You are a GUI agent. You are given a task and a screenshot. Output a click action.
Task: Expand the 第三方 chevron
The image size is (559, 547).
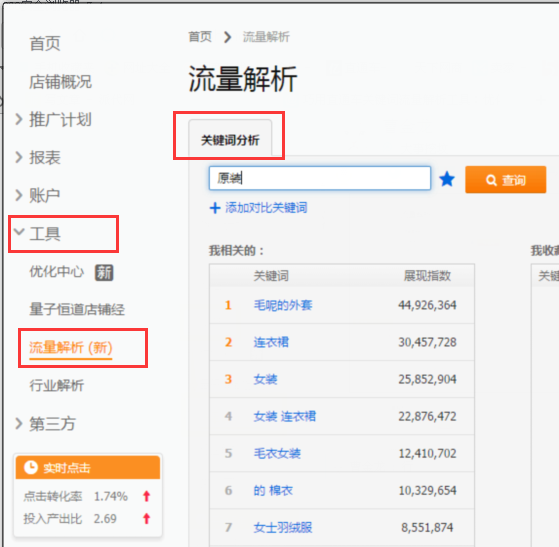point(19,423)
